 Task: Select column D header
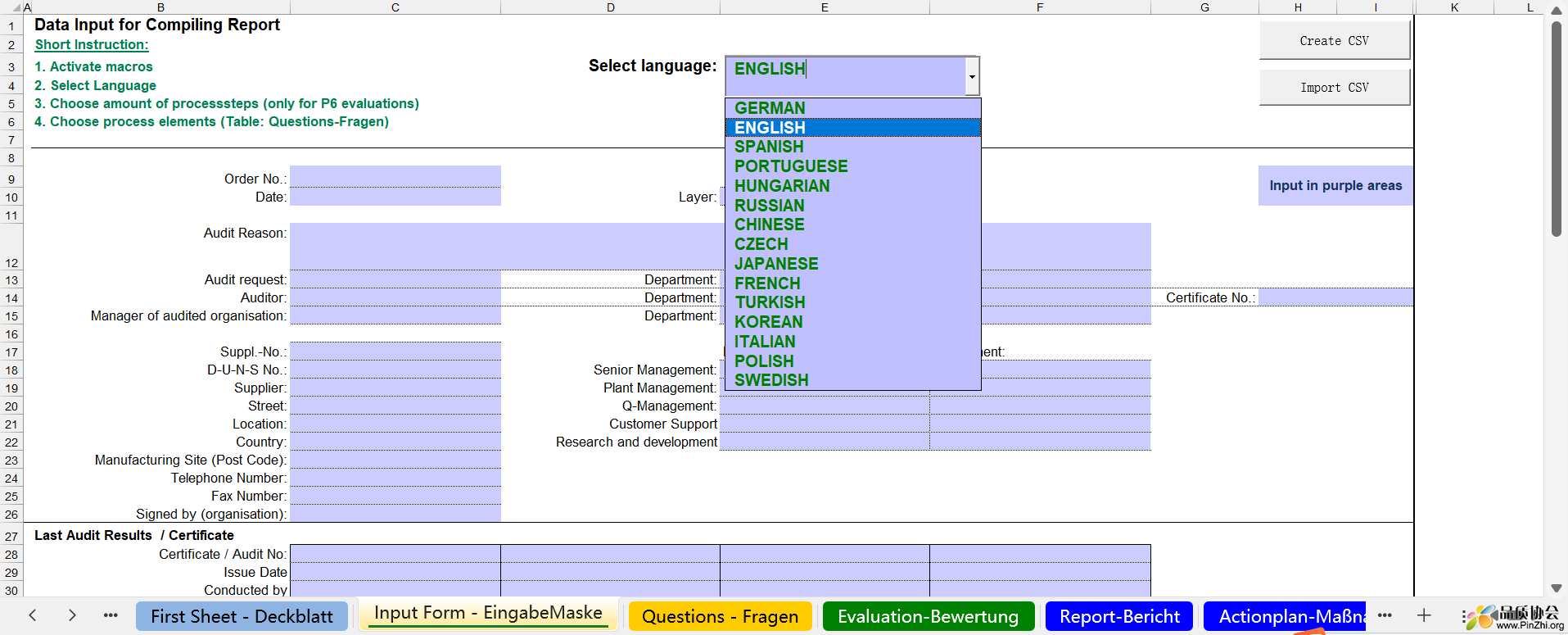(611, 7)
